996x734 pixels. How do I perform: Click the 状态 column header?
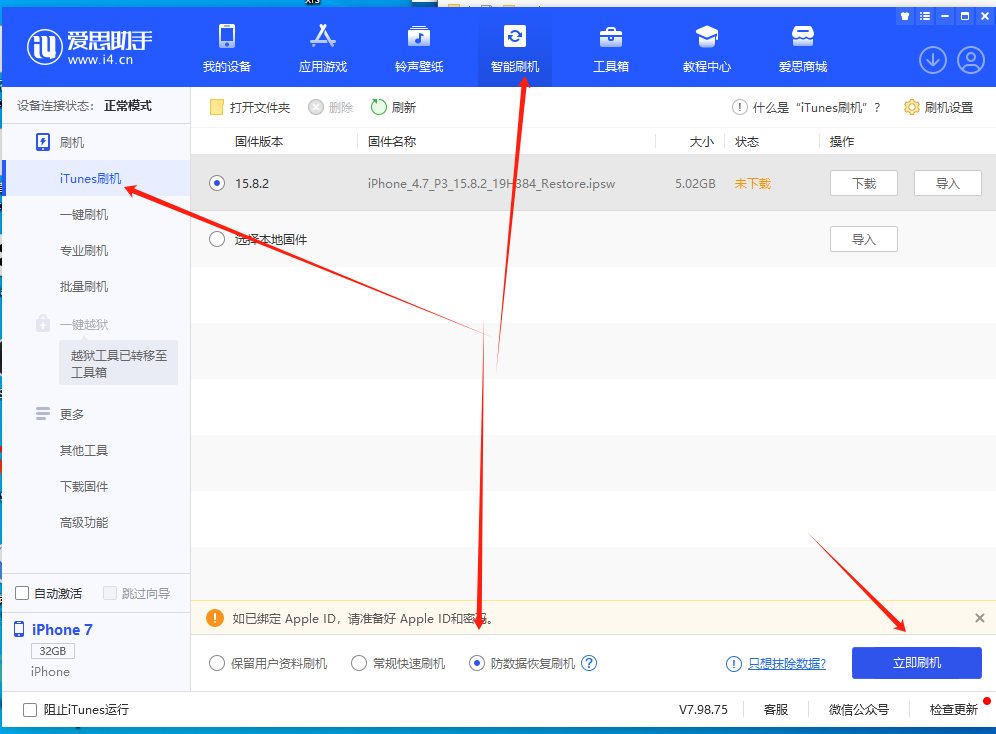click(747, 142)
